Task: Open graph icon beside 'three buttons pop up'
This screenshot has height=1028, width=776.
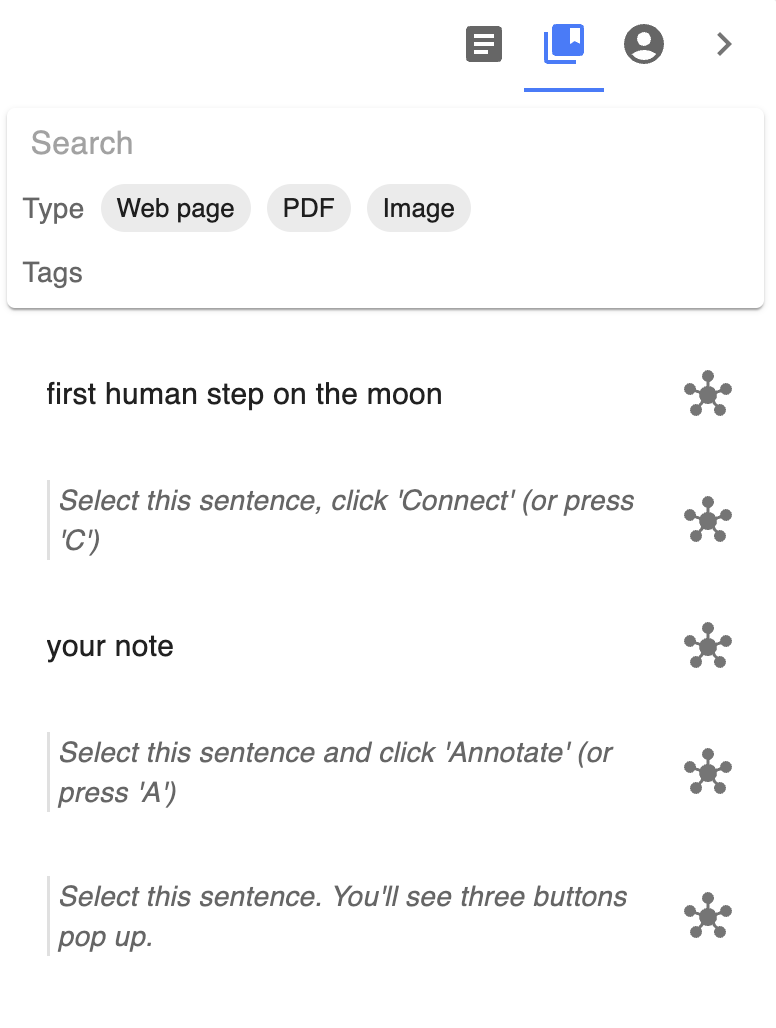Action: coord(708,915)
